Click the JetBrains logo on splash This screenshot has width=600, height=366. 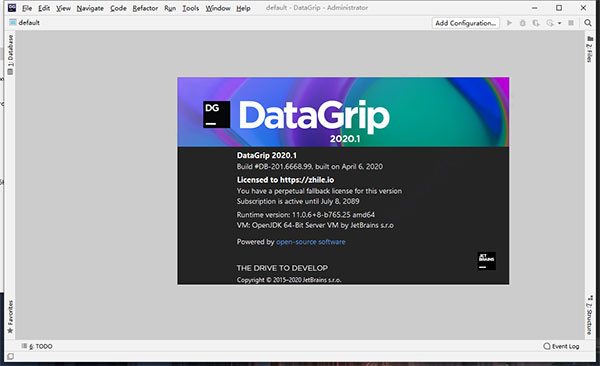pyautogui.click(x=486, y=261)
